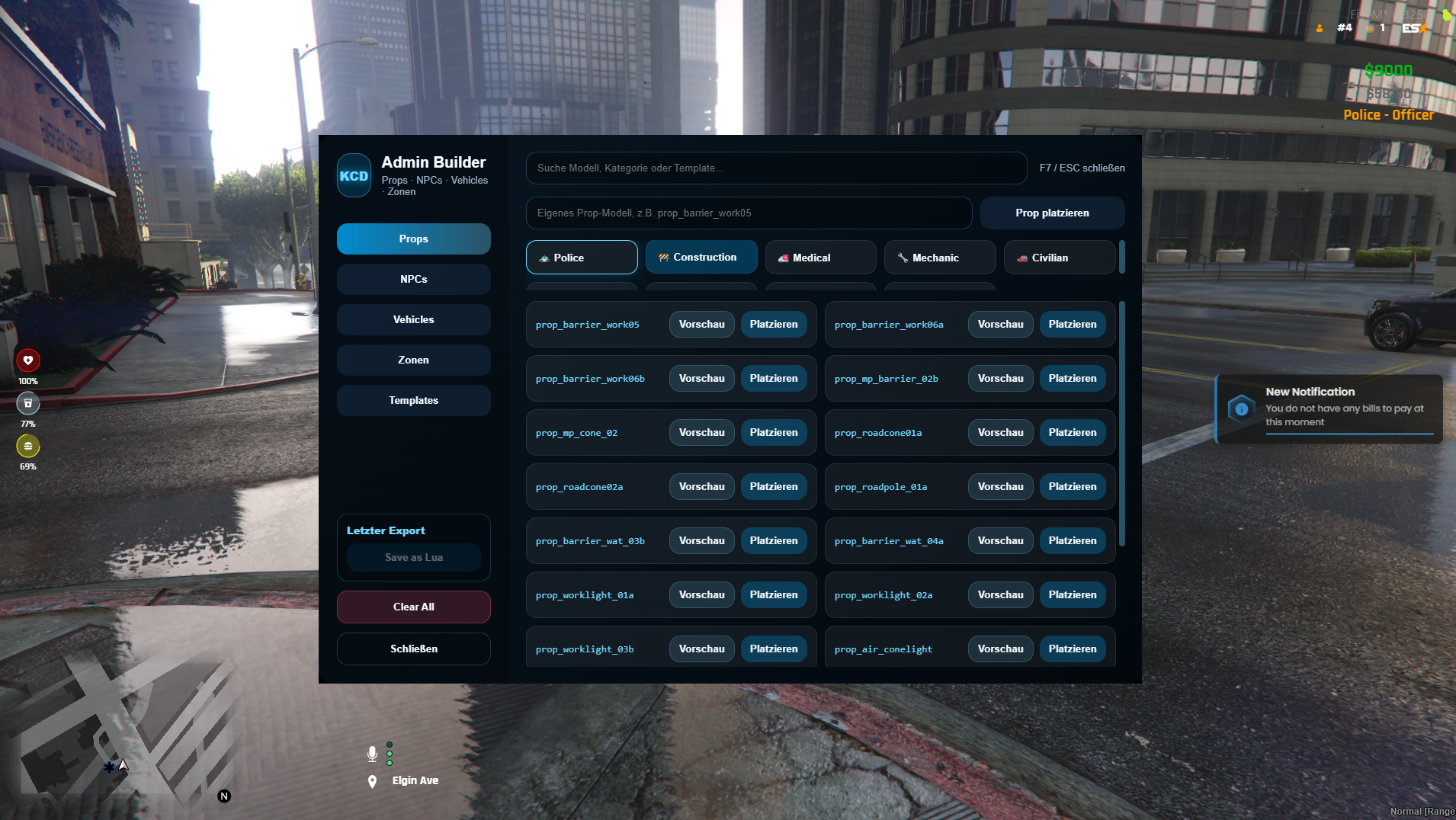This screenshot has width=1456, height=820.
Task: Select the Police category
Action: 582,258
